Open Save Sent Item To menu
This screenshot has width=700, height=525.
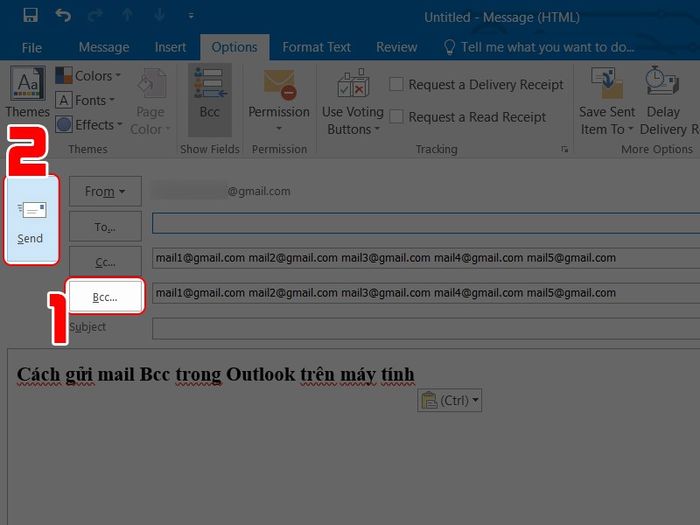607,102
